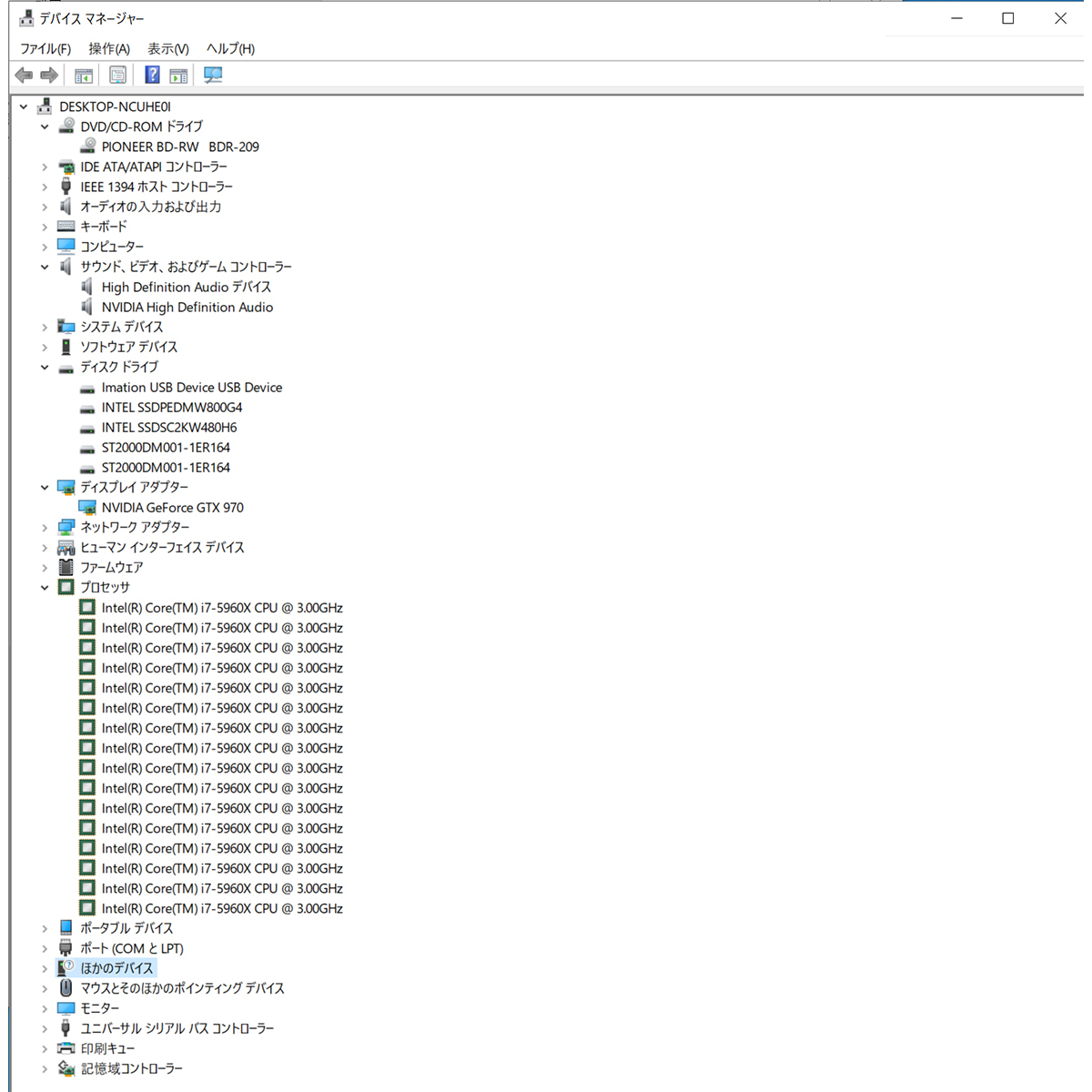Select NVIDIA GeForce GTX 970 label
The width and height of the screenshot is (1092, 1092).
pos(173,507)
